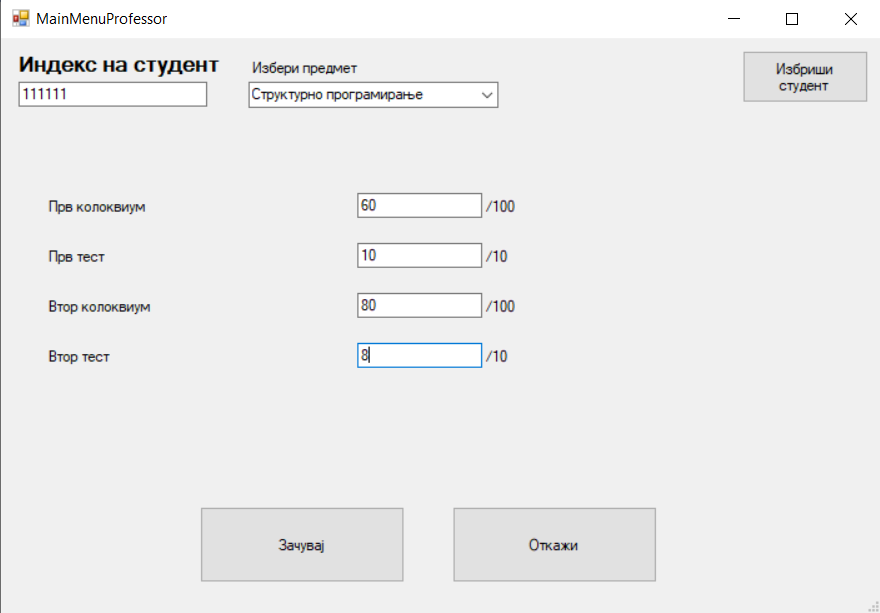
Task: Click the window resize grip corner
Action: [873, 606]
